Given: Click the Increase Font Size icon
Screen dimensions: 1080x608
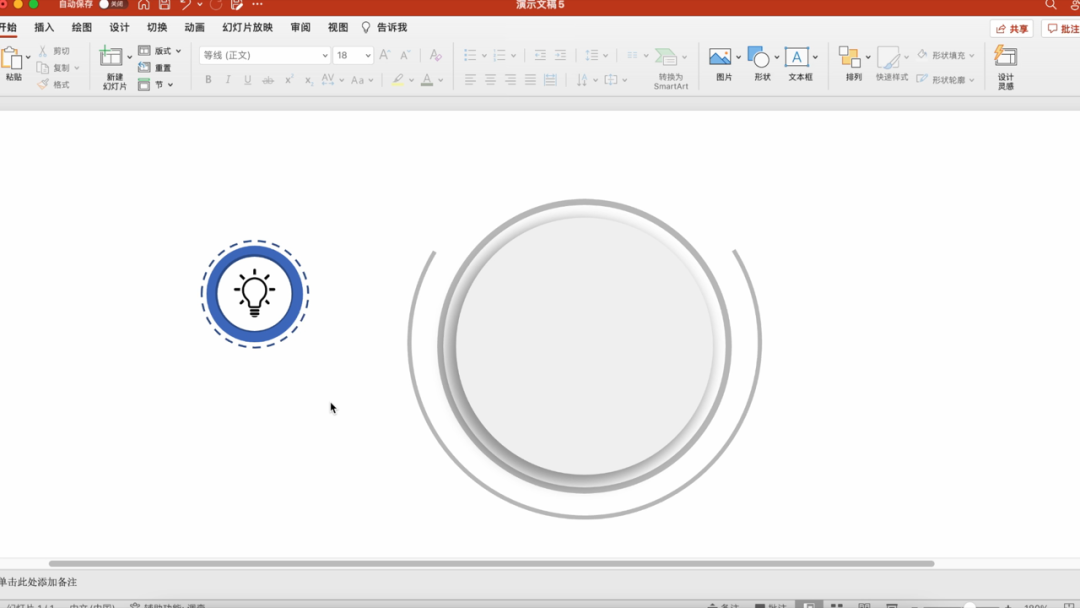Looking at the screenshot, I should tap(385, 54).
